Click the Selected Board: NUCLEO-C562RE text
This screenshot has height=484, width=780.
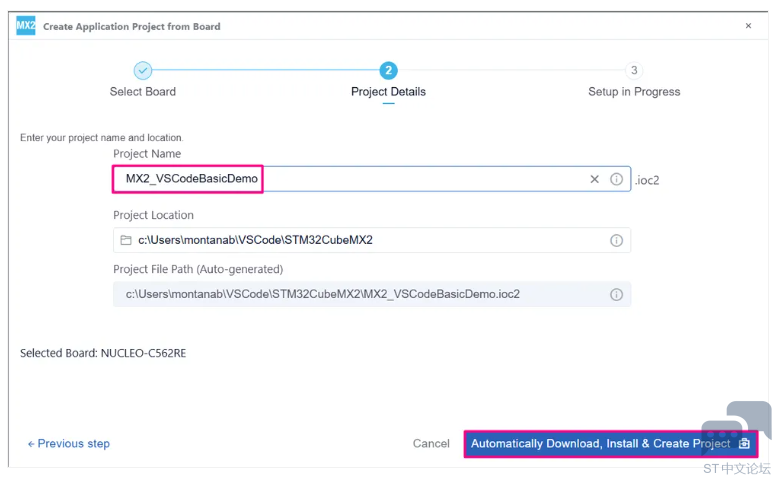(103, 354)
